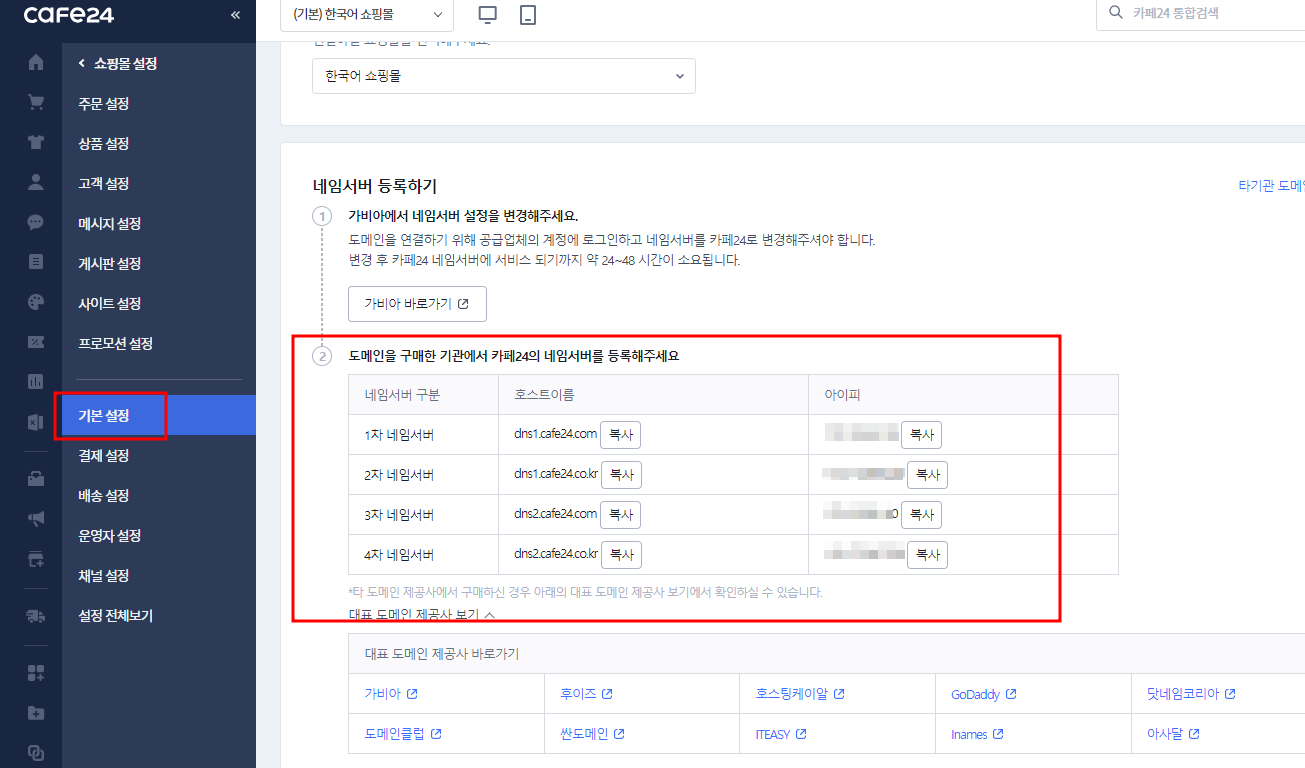Open the Messages chat bubble icon
Viewport: 1305px width, 768px height.
point(36,222)
